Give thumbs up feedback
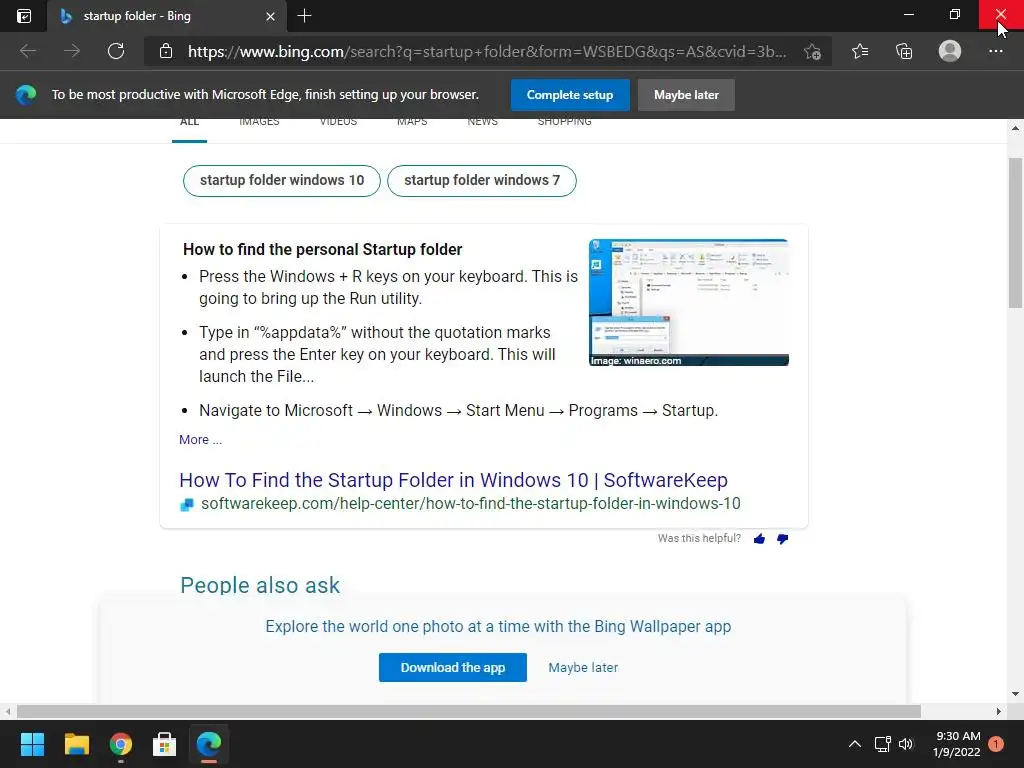This screenshot has height=768, width=1024. 759,539
